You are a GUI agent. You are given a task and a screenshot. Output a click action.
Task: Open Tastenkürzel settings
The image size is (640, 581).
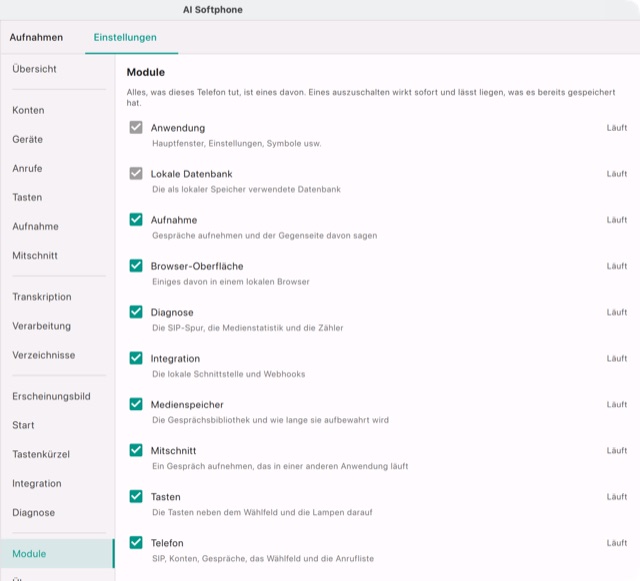click(x=41, y=454)
